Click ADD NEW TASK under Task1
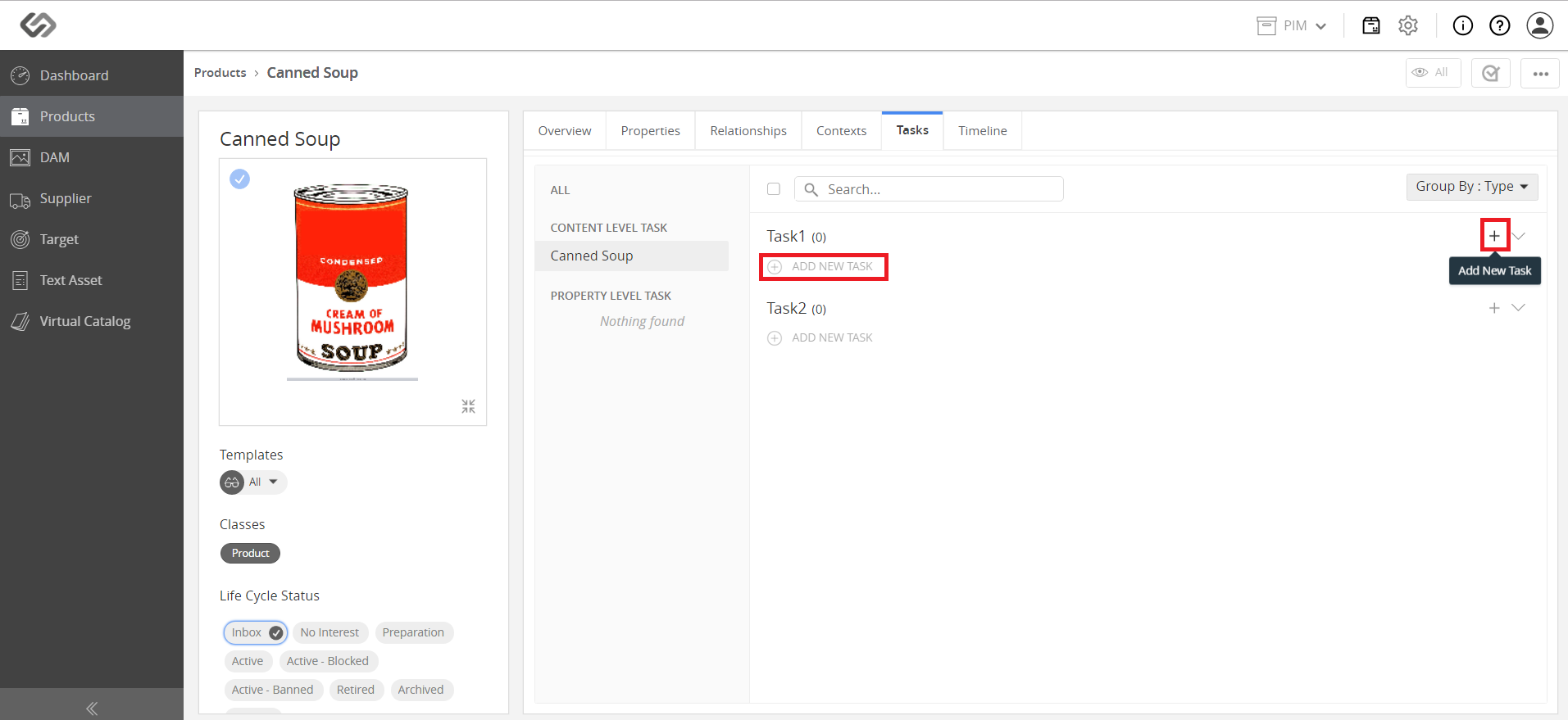Viewport: 1568px width, 720px height. pyautogui.click(x=820, y=267)
